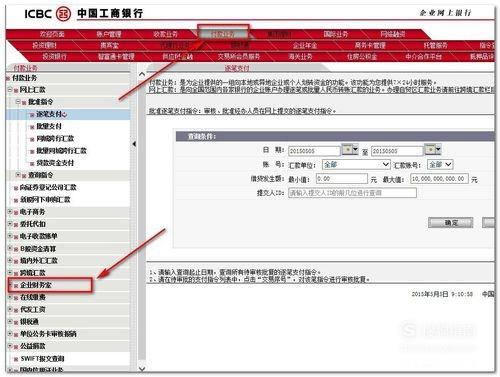Select 新股网下申购汇款 tree item
Viewport: 500px width, 377px height.
point(45,200)
